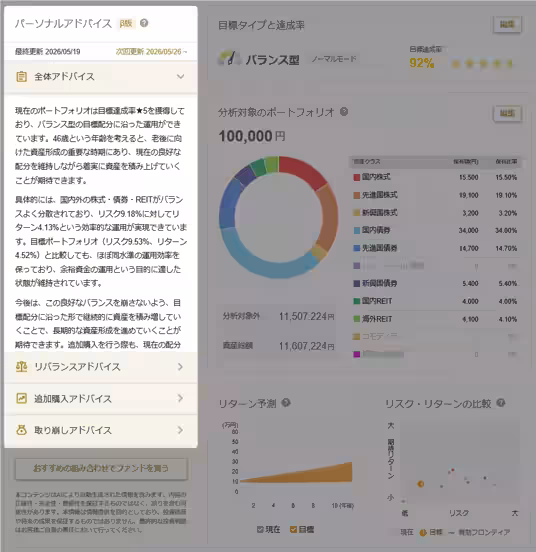This screenshot has height=552, width=536.
Task: Click the orange target marker in risk chart
Action: (421, 484)
